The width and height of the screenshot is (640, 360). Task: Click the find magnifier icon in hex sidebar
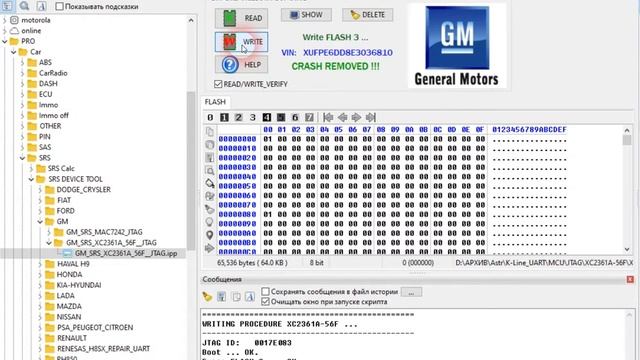tap(209, 171)
